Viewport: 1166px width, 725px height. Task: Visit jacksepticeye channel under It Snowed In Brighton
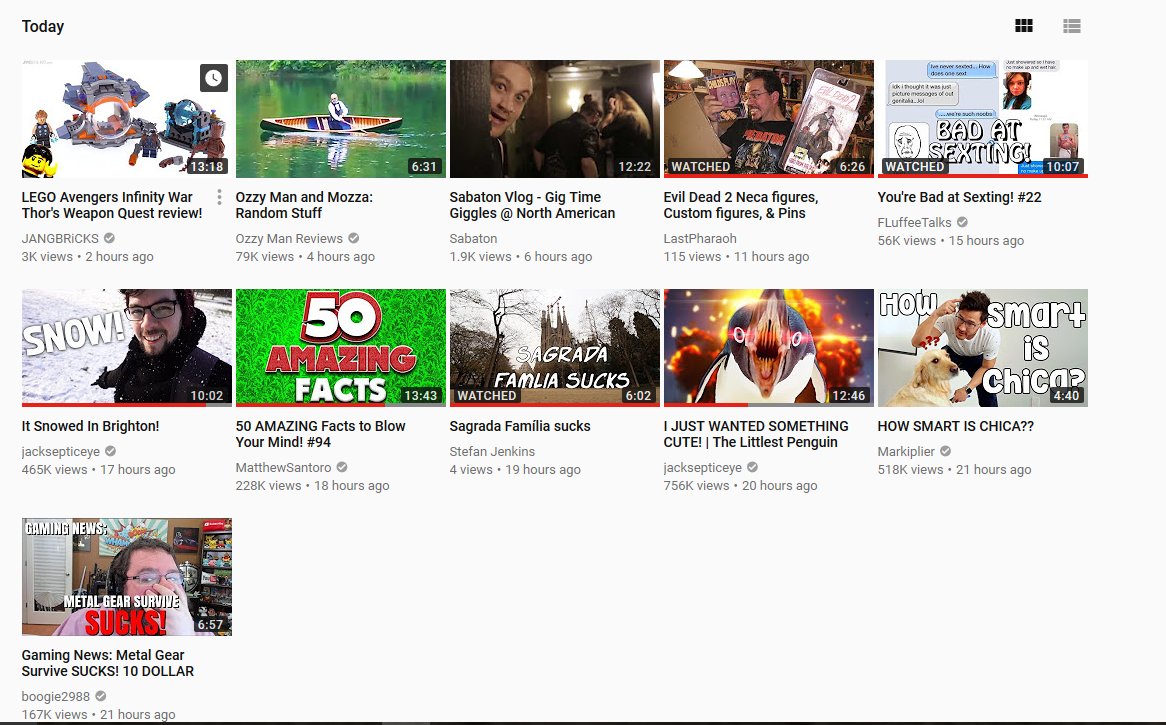pyautogui.click(x=60, y=451)
